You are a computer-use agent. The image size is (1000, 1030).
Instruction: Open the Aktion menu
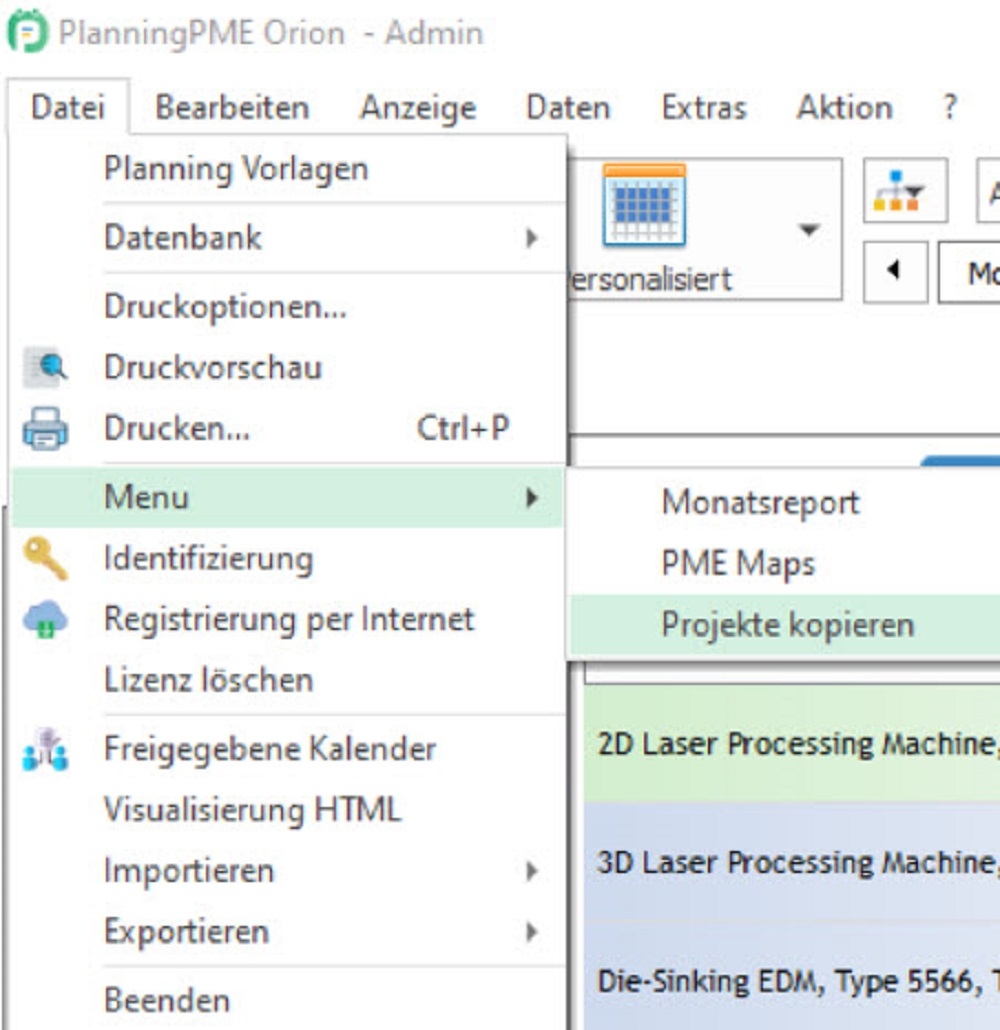click(x=844, y=107)
